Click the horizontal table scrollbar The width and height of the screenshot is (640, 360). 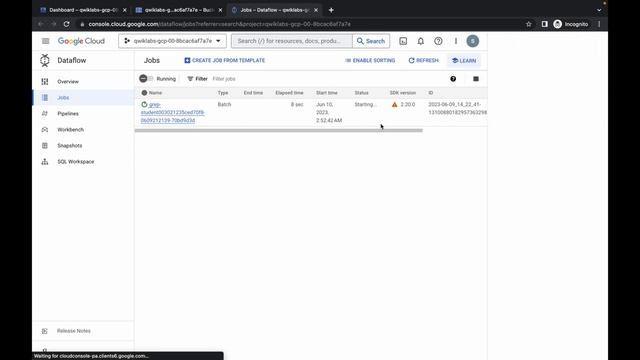tap(279, 131)
